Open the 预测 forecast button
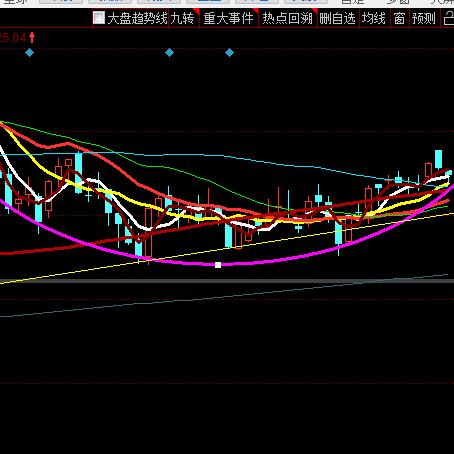This screenshot has width=454, height=454. click(x=424, y=18)
